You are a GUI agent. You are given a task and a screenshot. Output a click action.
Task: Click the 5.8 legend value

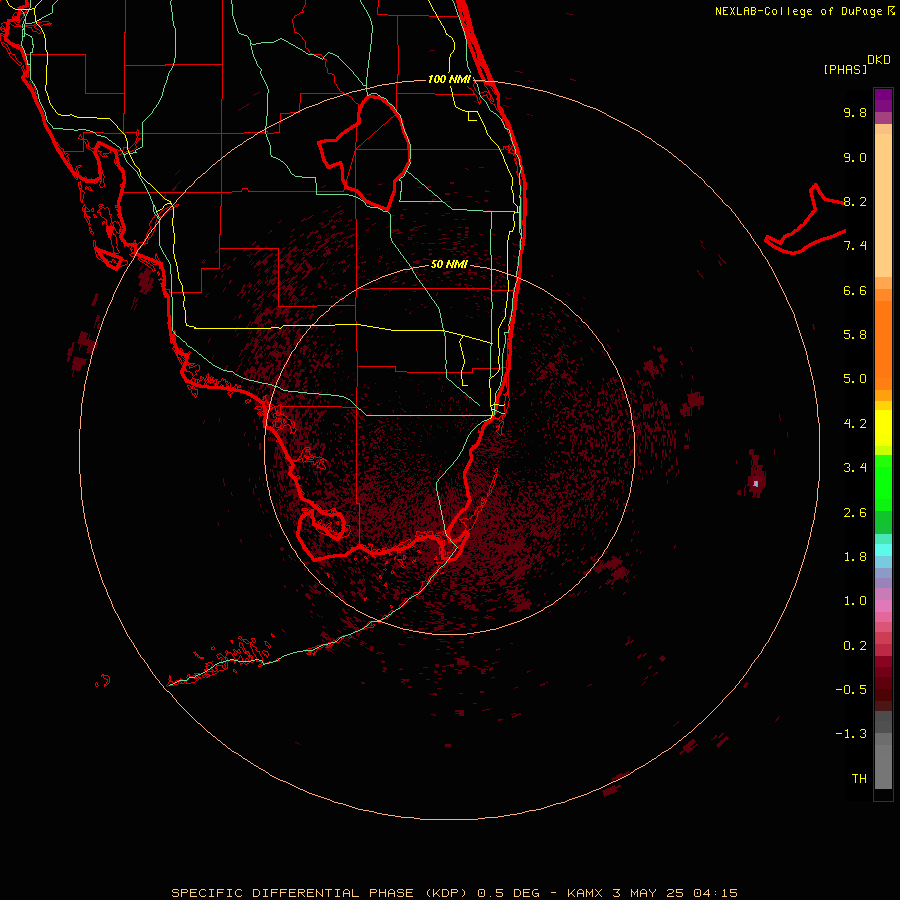tap(855, 335)
